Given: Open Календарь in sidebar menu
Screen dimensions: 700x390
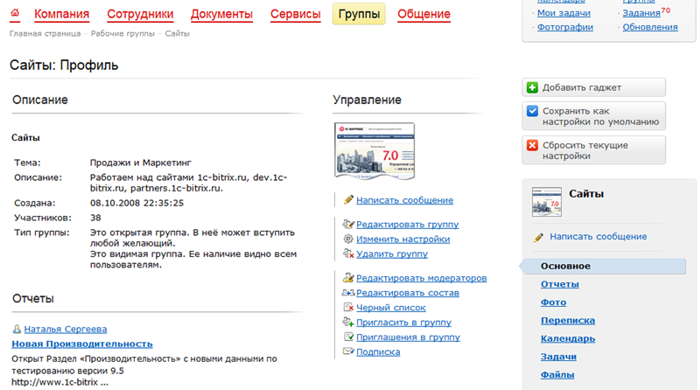Looking at the screenshot, I should click(567, 338).
